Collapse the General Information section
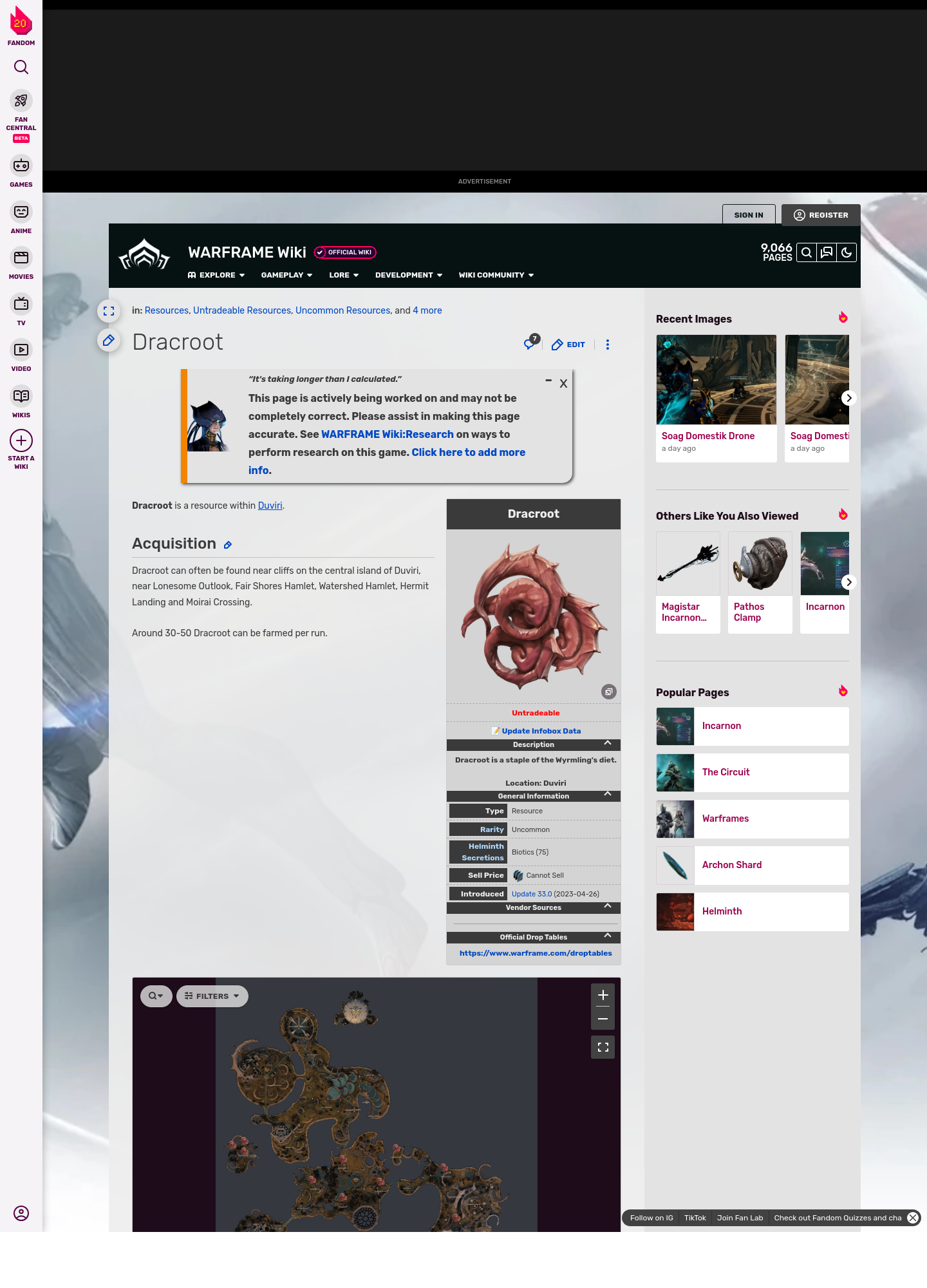Image resolution: width=927 pixels, height=1288 pixels. pos(608,794)
